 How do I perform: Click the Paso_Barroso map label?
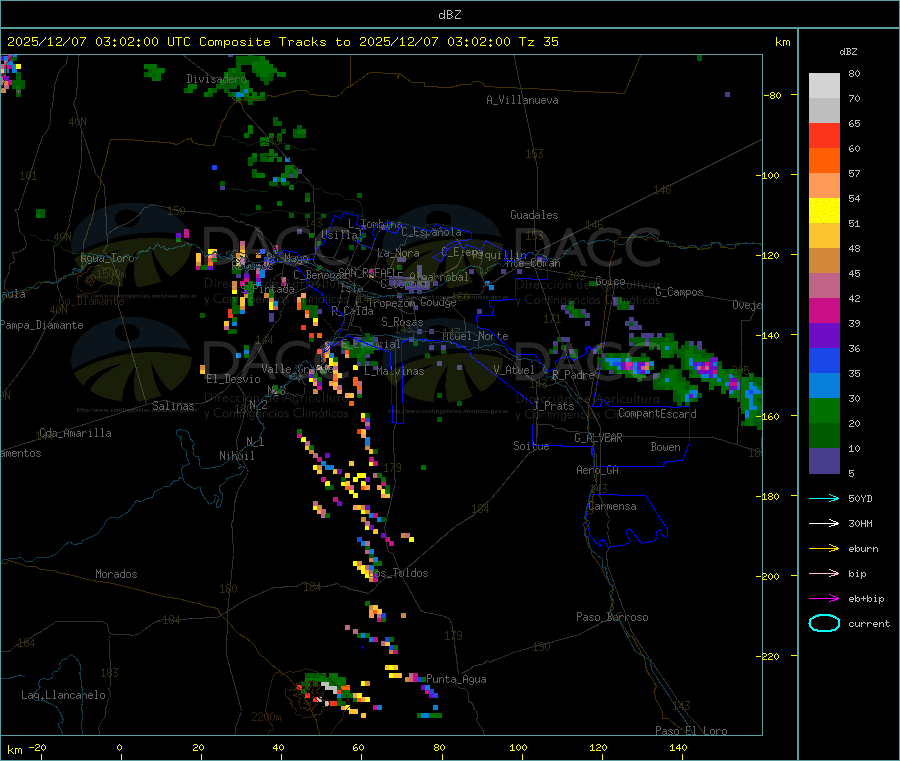(x=612, y=617)
